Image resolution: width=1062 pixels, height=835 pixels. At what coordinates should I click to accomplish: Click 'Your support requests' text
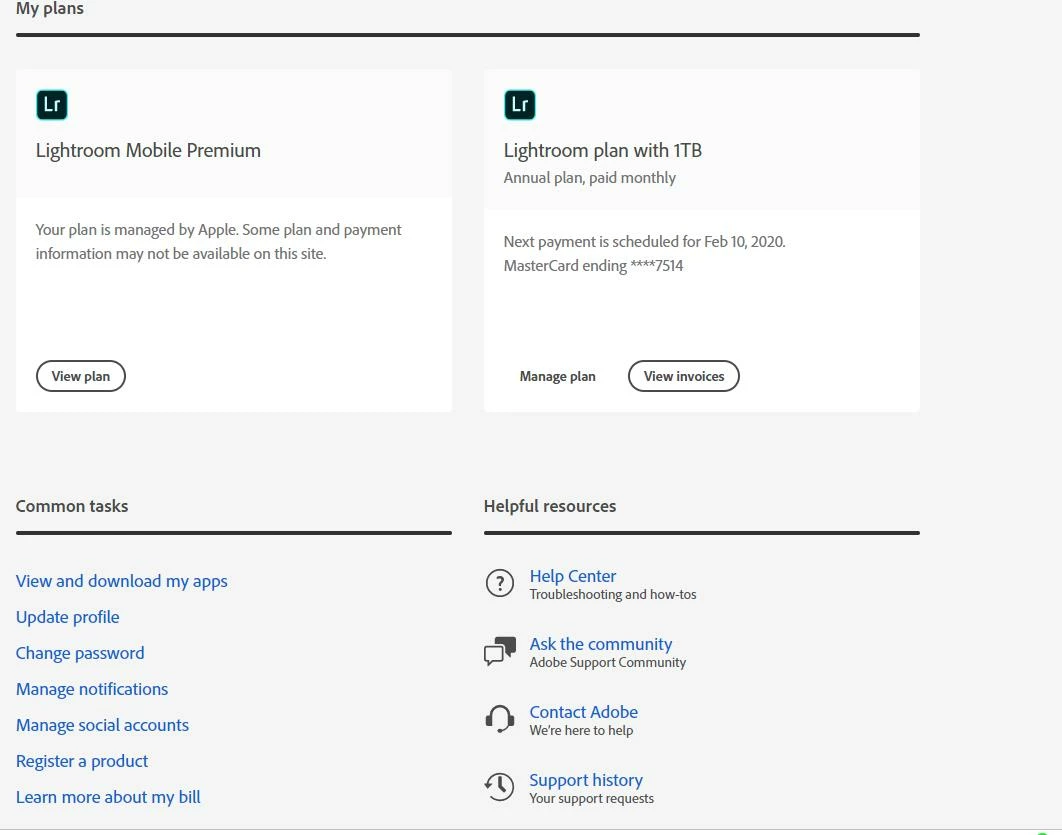592,798
